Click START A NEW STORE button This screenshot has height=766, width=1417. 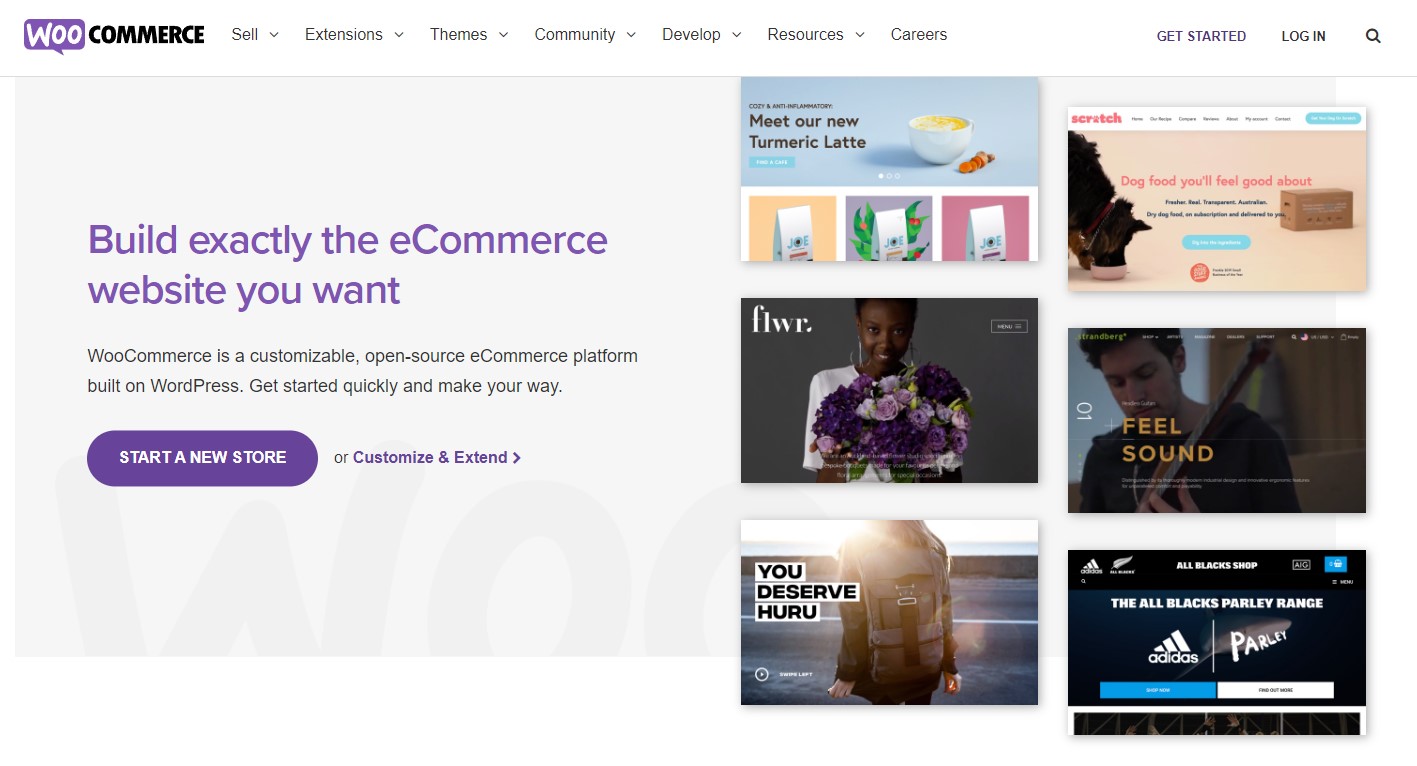pos(202,458)
